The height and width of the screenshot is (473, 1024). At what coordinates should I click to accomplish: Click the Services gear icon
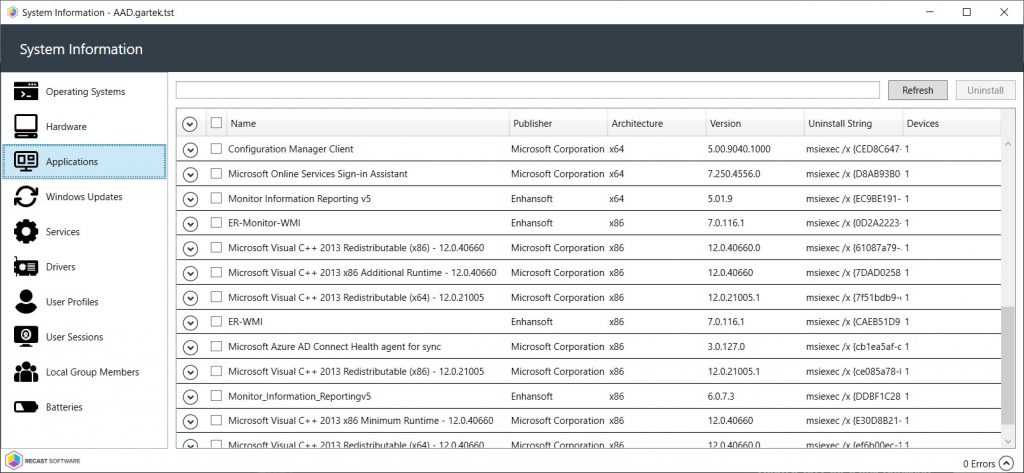pyautogui.click(x=25, y=232)
